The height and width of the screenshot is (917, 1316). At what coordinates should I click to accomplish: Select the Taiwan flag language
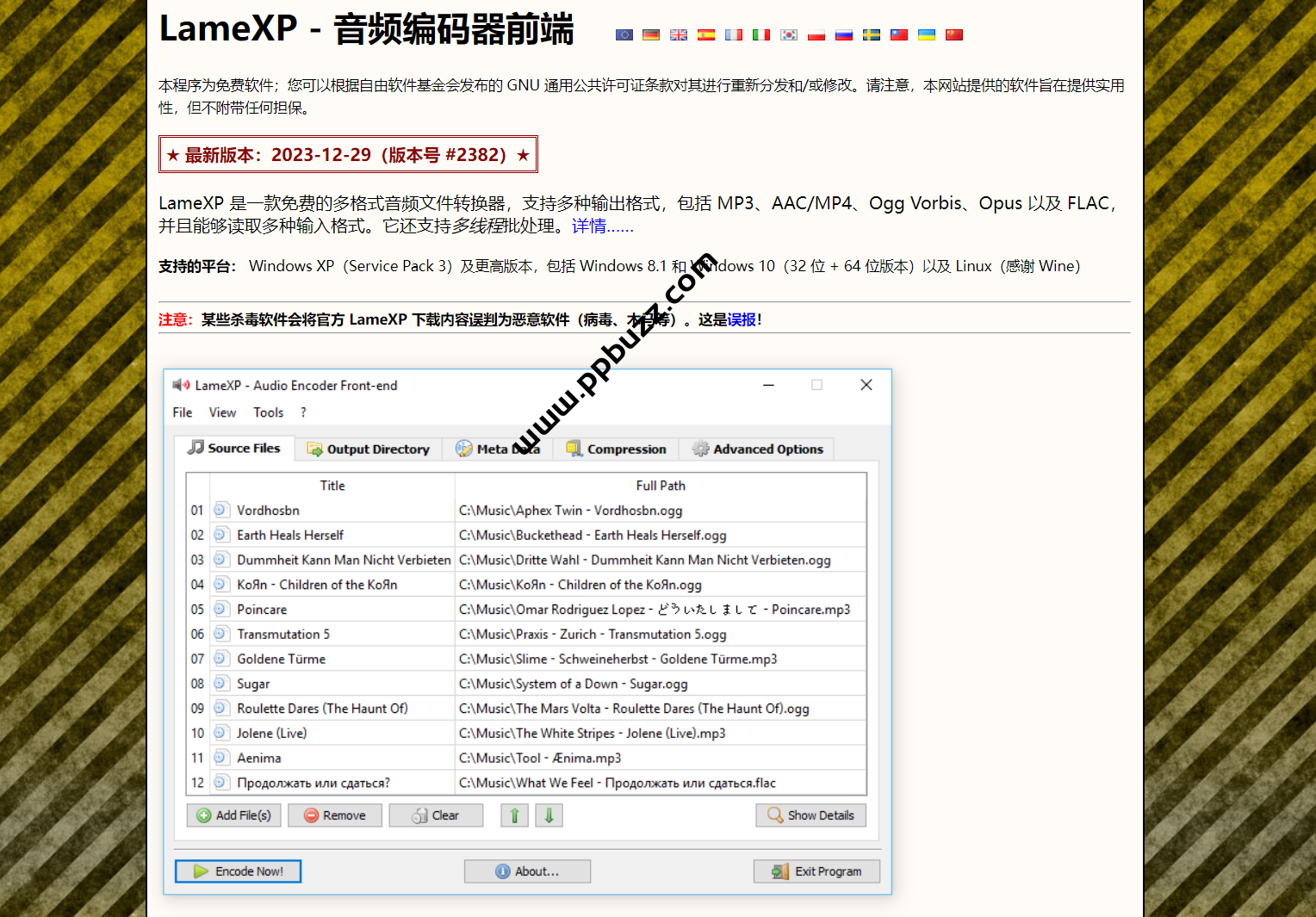899,35
